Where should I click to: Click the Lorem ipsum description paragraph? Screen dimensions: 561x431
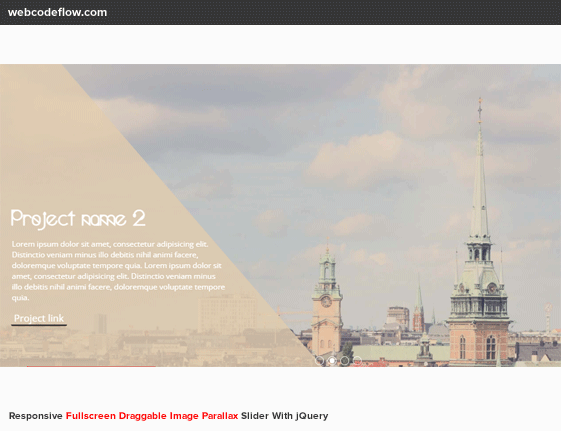click(x=118, y=271)
